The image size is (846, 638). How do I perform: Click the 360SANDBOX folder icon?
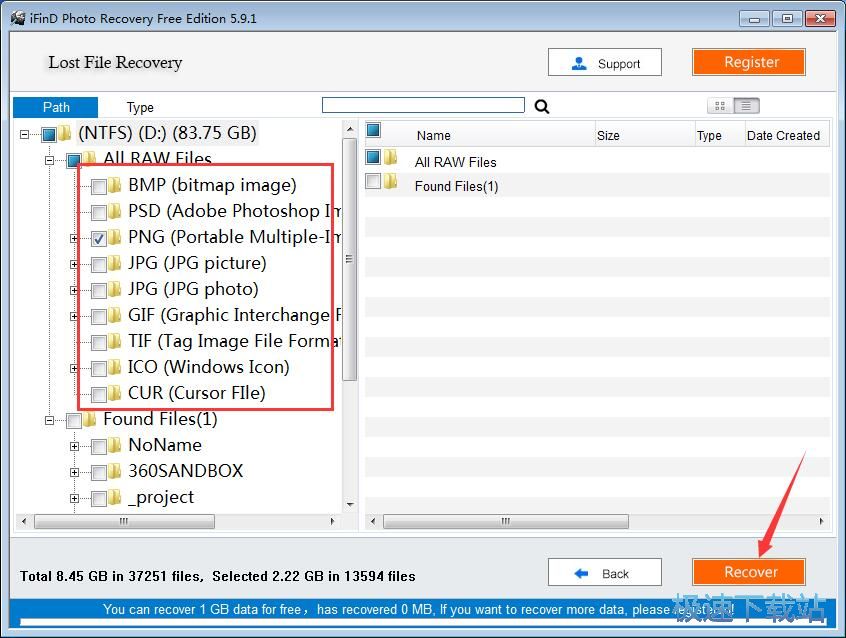115,471
